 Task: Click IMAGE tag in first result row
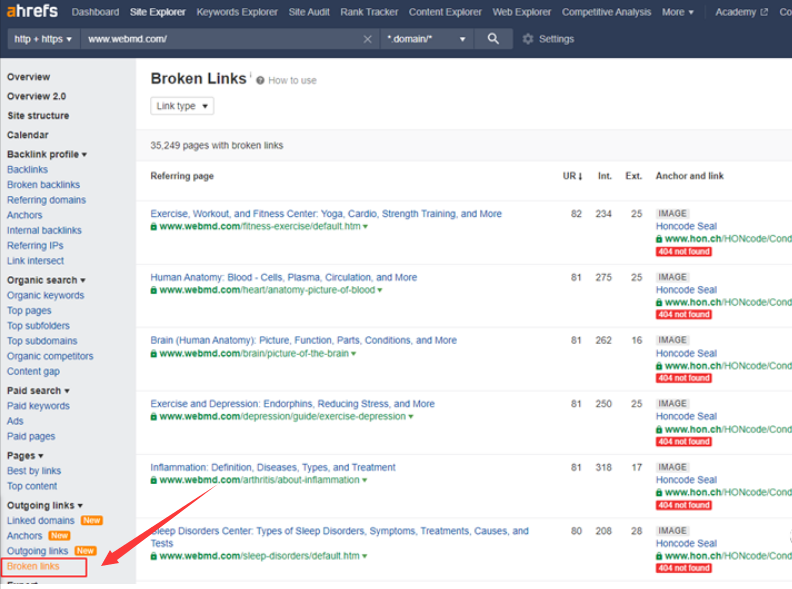tap(672, 214)
